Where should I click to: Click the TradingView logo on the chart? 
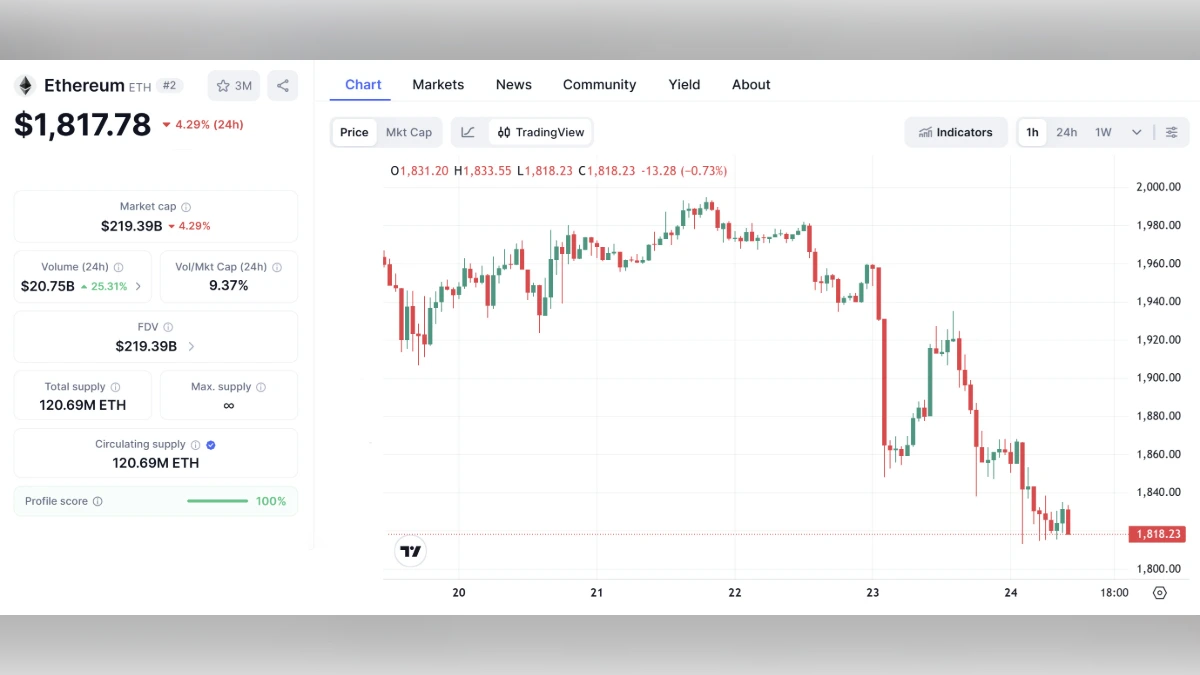(410, 551)
